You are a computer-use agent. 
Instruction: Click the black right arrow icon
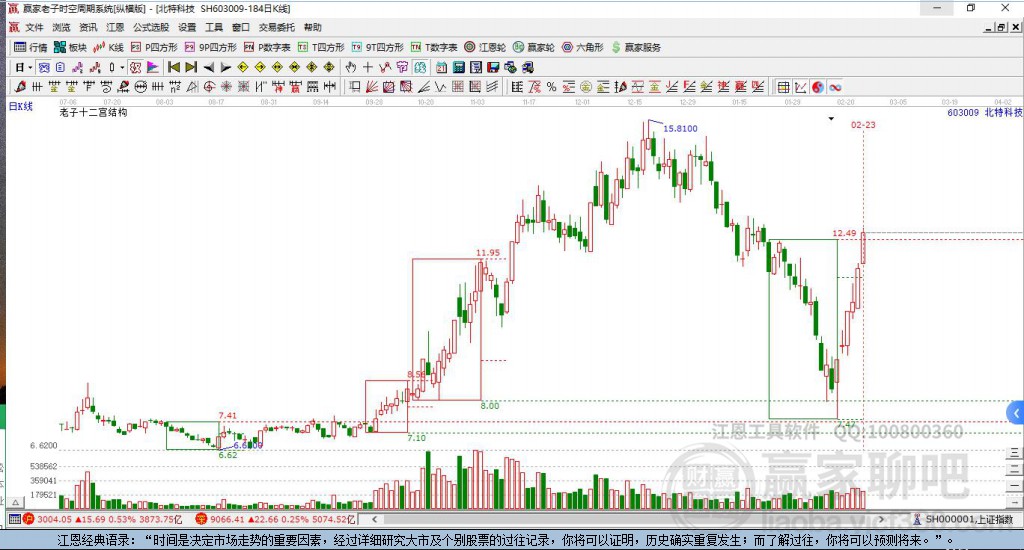click(225, 67)
